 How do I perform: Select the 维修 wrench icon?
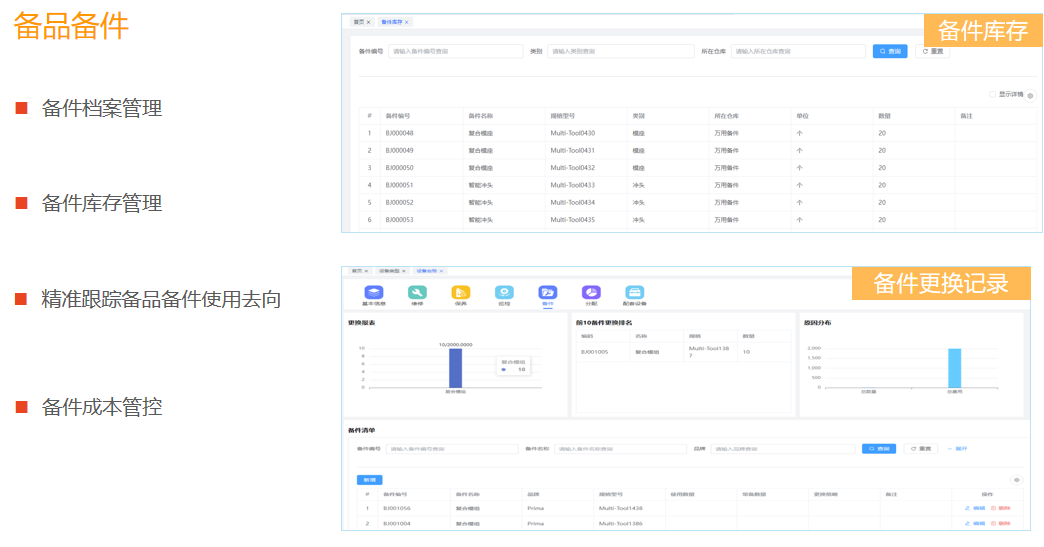[417, 292]
